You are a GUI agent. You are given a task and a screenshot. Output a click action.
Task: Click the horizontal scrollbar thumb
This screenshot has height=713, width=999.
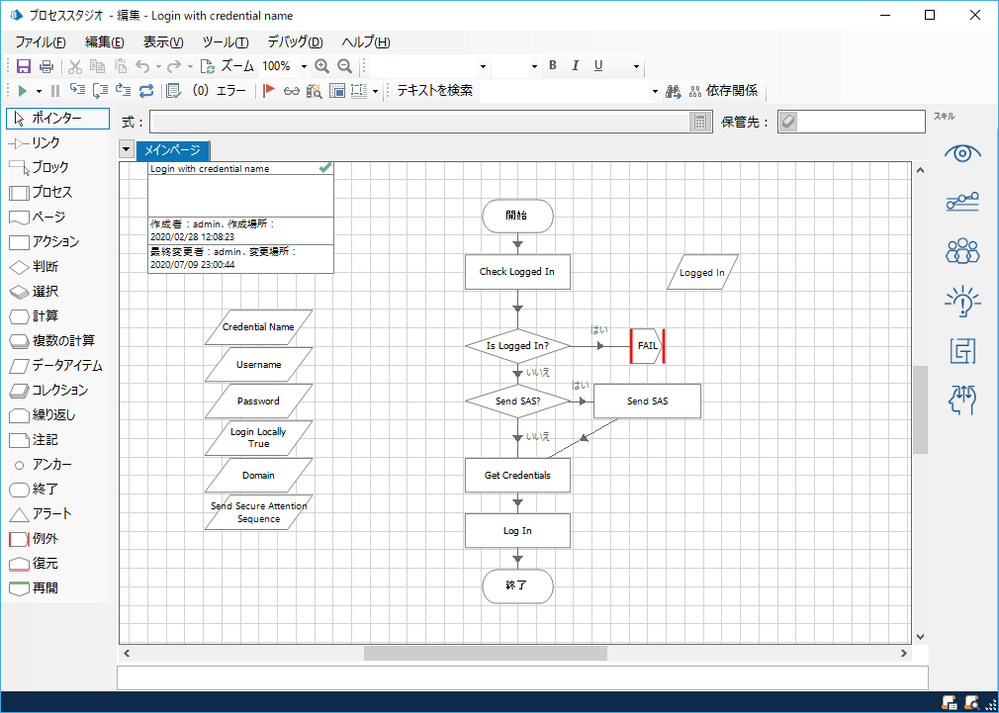[x=485, y=653]
